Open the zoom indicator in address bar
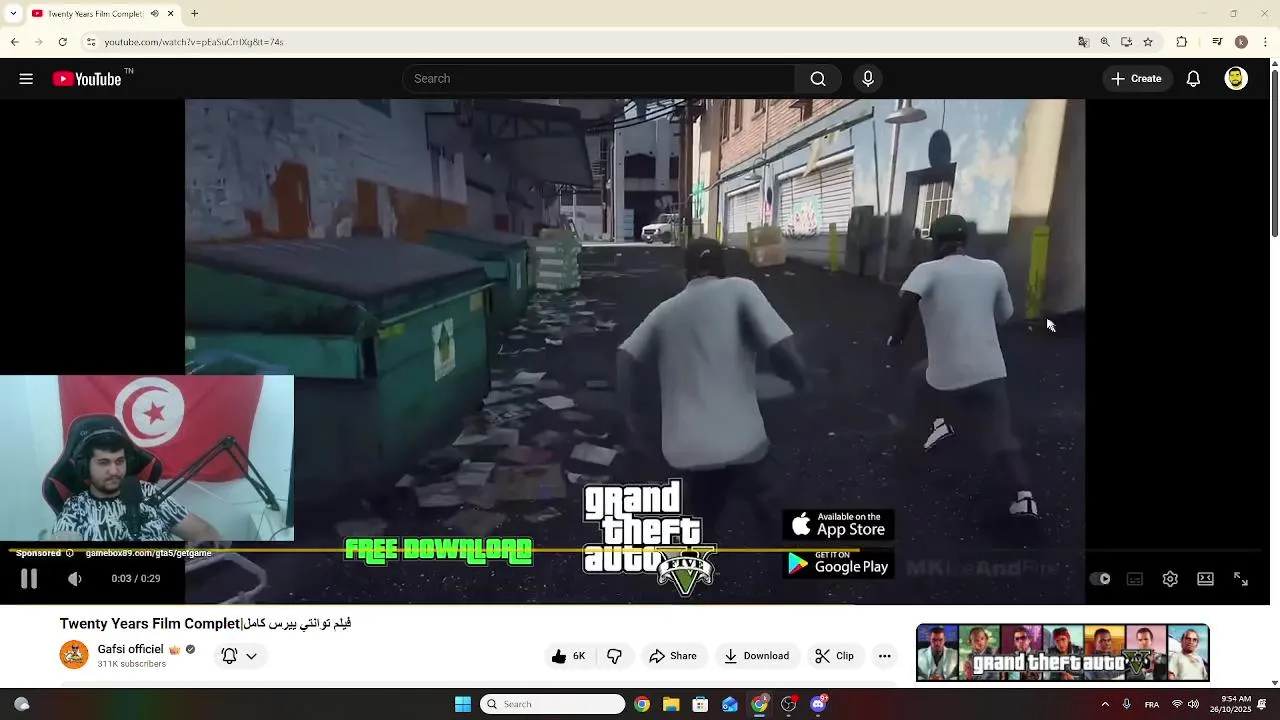 (1105, 42)
